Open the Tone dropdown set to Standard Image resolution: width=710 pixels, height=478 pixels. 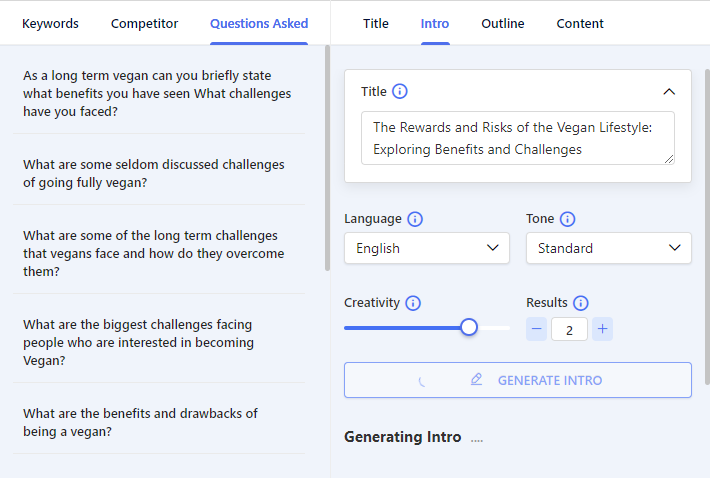coord(608,248)
